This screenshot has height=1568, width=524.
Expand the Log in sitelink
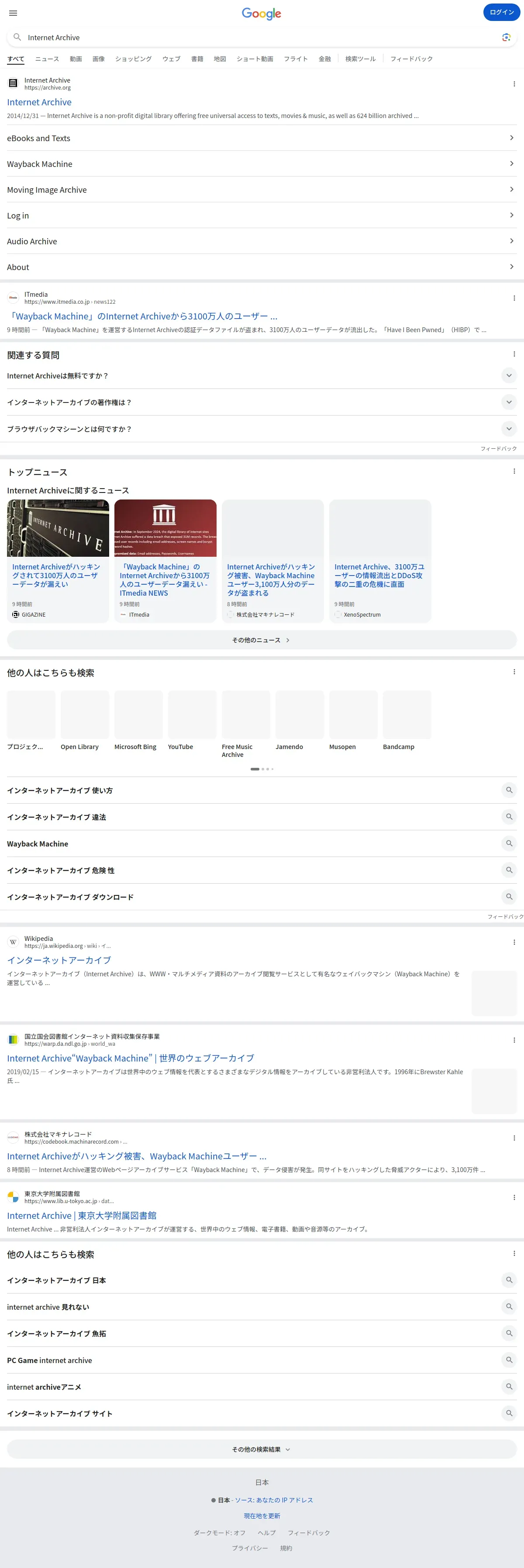point(262,215)
